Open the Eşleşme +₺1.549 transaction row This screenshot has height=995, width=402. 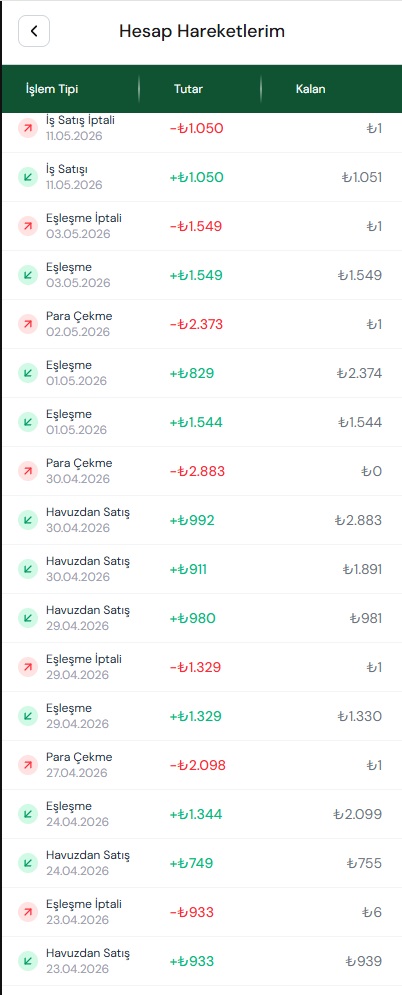click(202, 275)
